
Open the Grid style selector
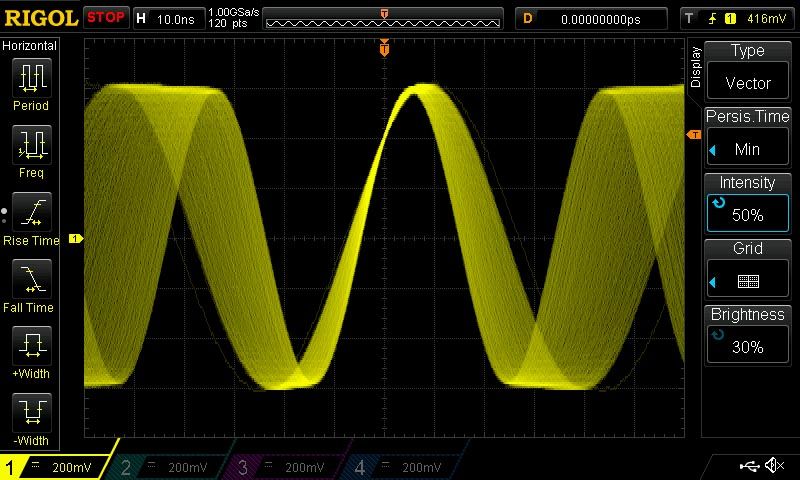coord(747,270)
